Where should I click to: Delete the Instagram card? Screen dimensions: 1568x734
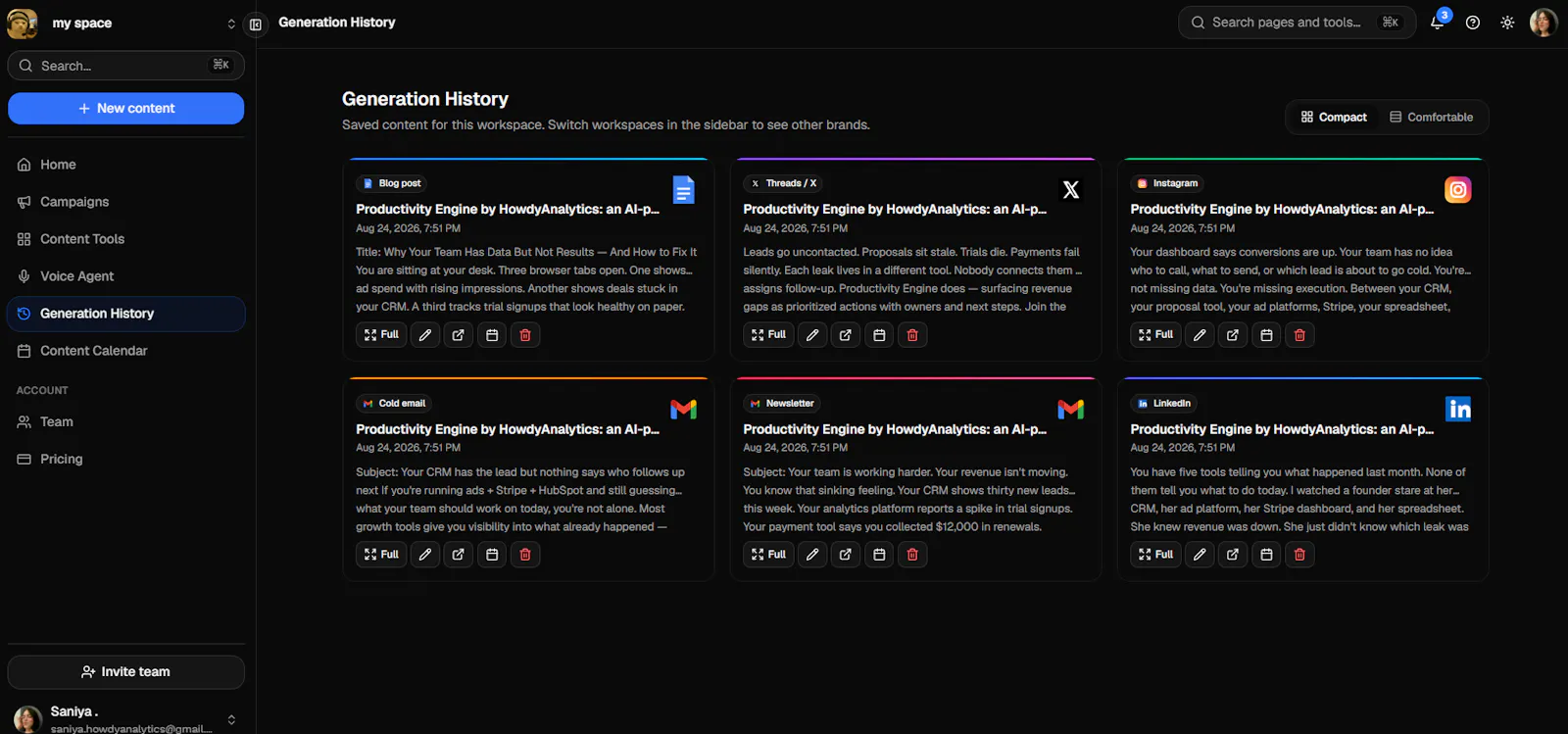coord(1299,335)
